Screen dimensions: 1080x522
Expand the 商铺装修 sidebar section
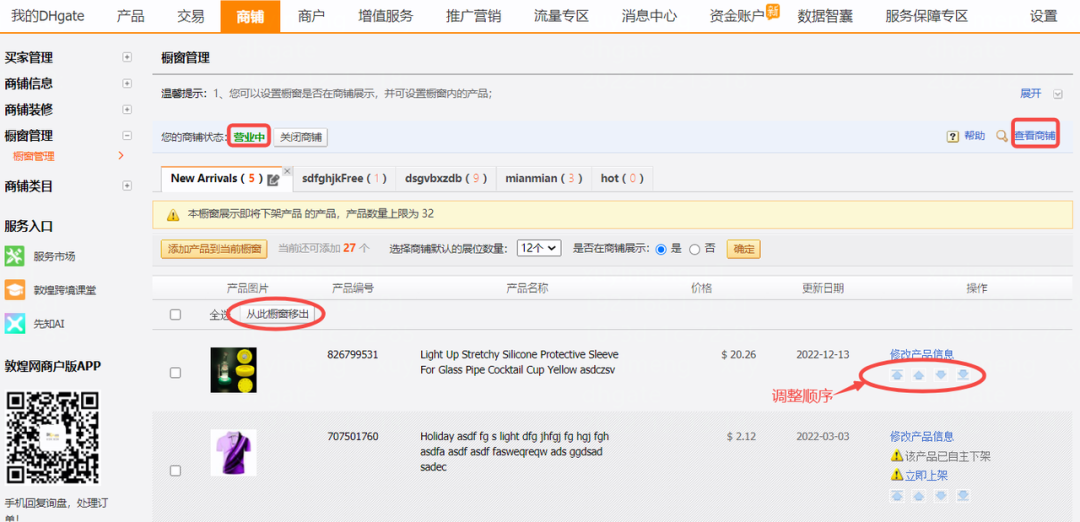[127, 109]
